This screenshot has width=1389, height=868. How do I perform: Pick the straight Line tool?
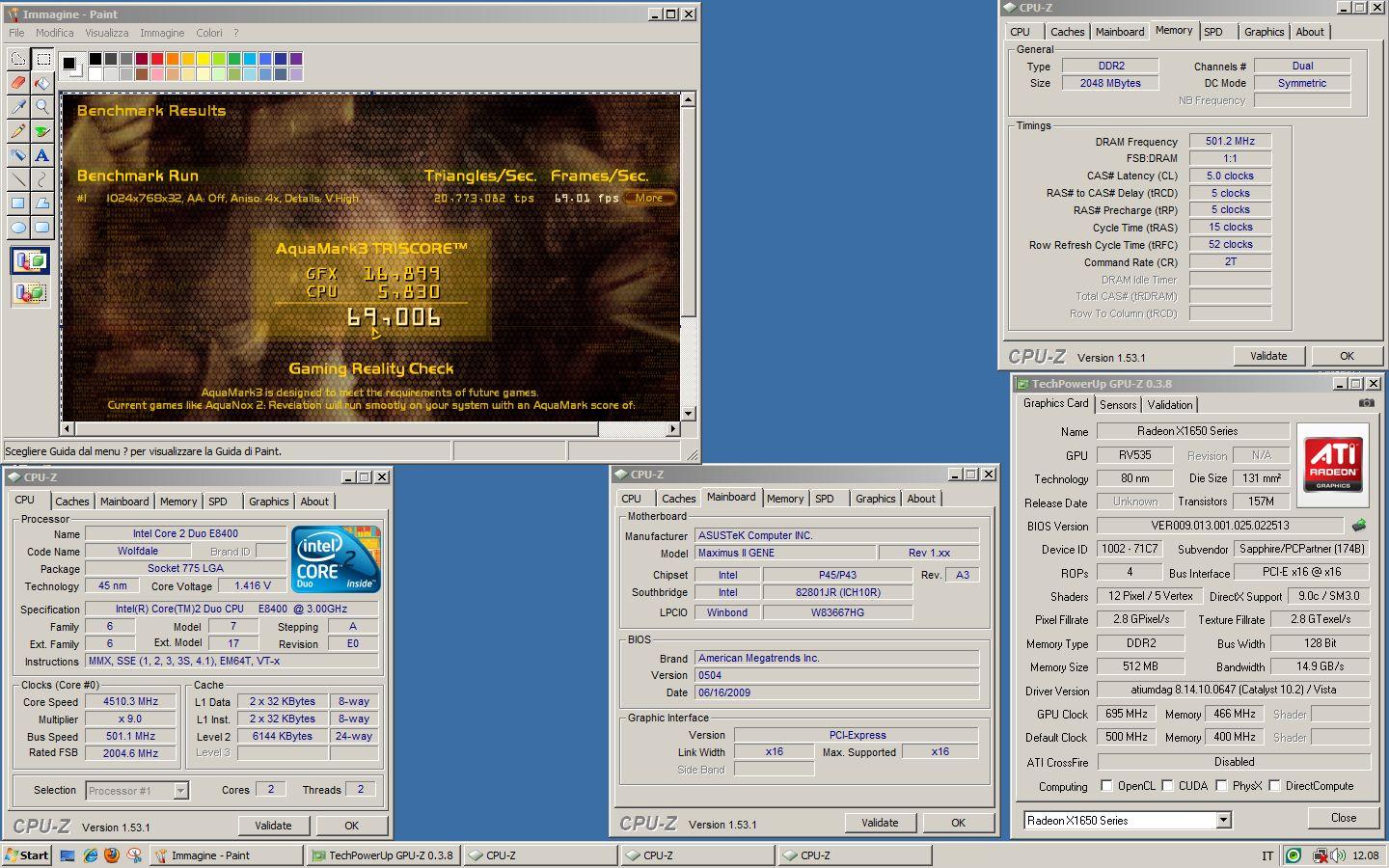(18, 179)
